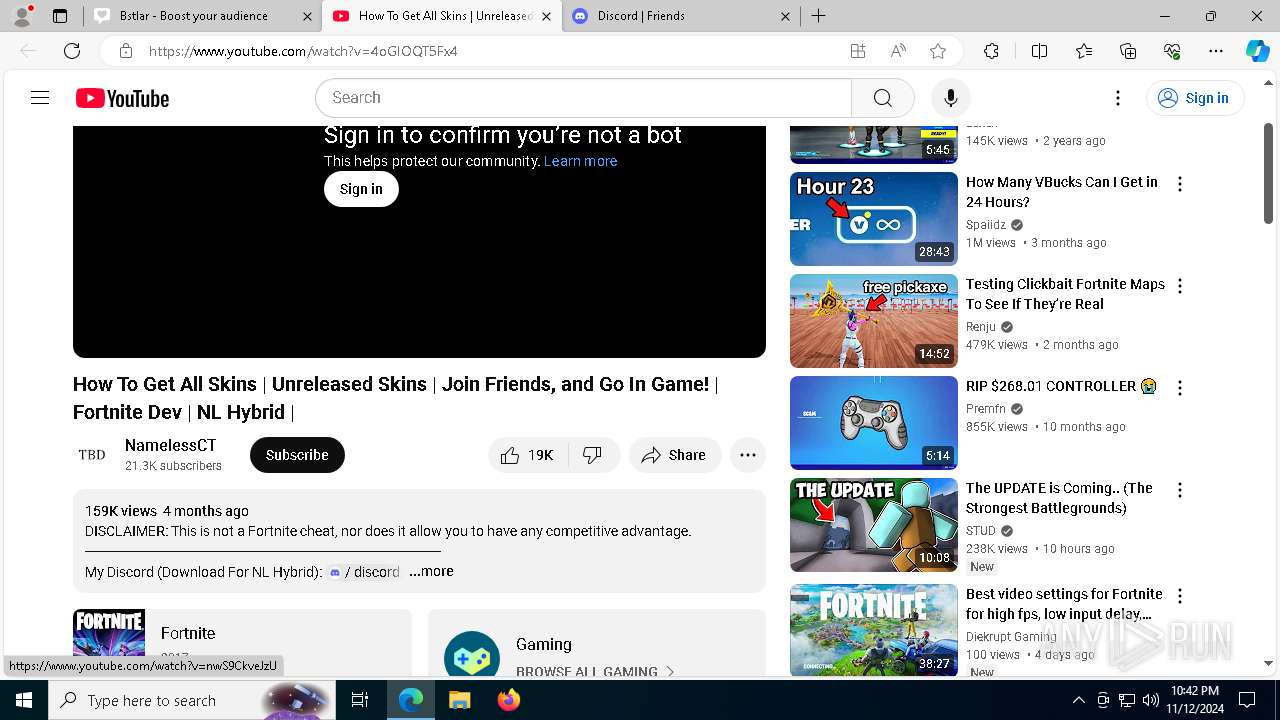Open the Spaiidz channel name

986,225
